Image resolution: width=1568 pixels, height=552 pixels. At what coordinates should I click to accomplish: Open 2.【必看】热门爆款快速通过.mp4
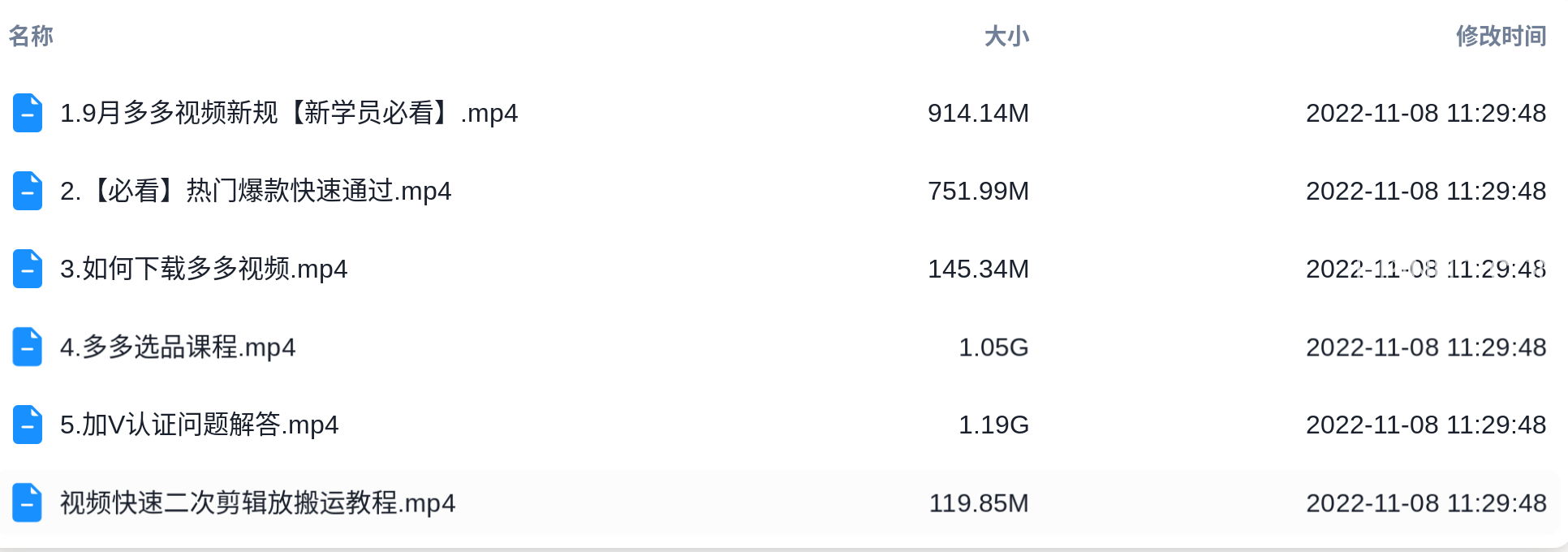256,191
